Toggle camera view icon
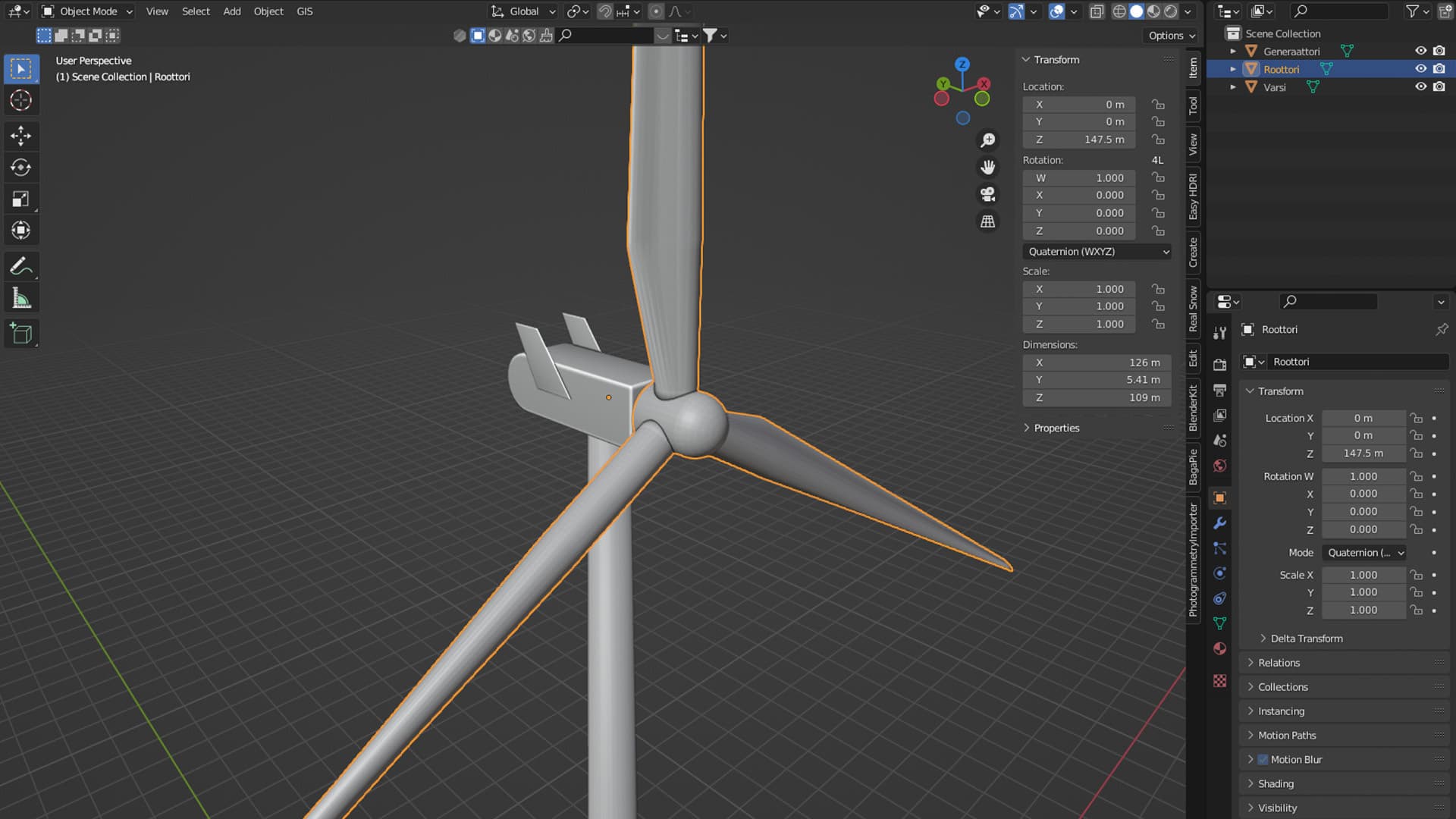This screenshot has height=819, width=1456. pyautogui.click(x=987, y=194)
